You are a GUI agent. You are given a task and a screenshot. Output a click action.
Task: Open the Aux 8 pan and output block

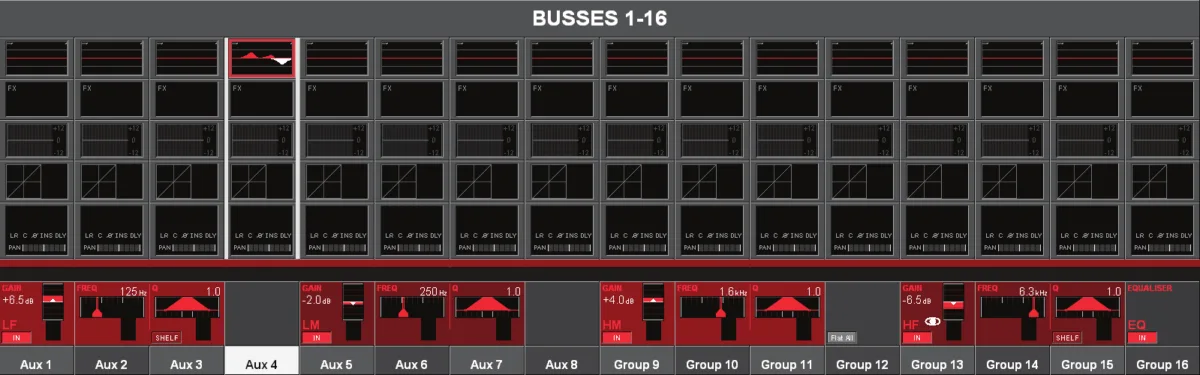point(562,230)
